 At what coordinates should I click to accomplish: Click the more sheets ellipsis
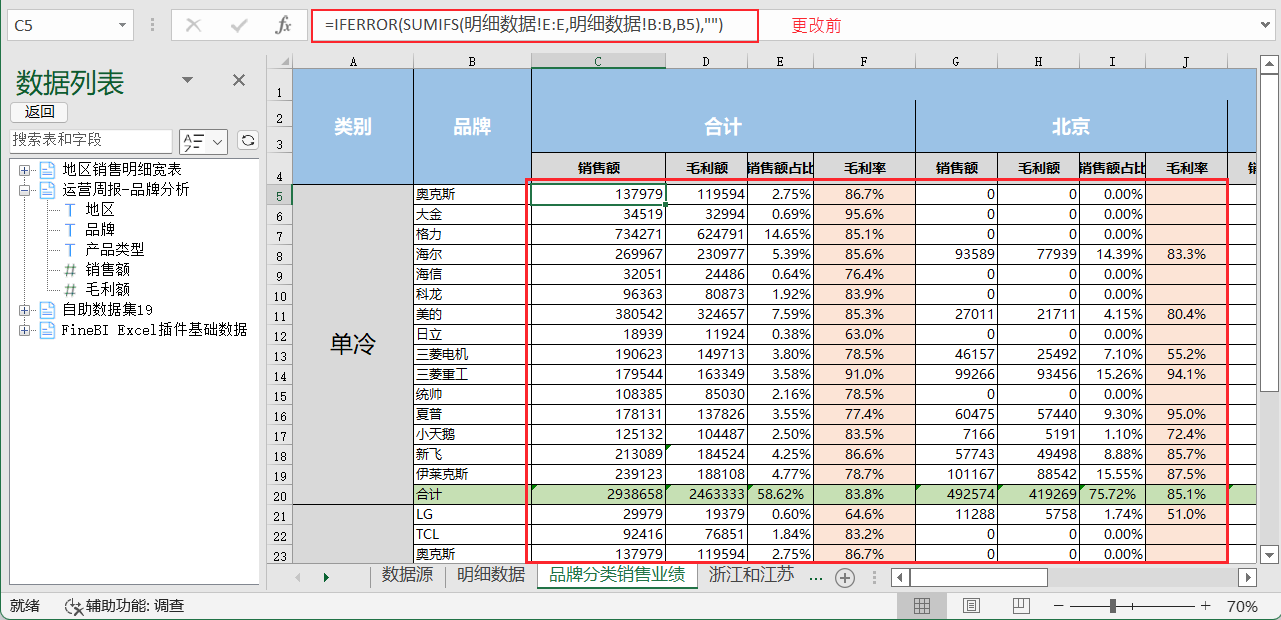click(816, 577)
